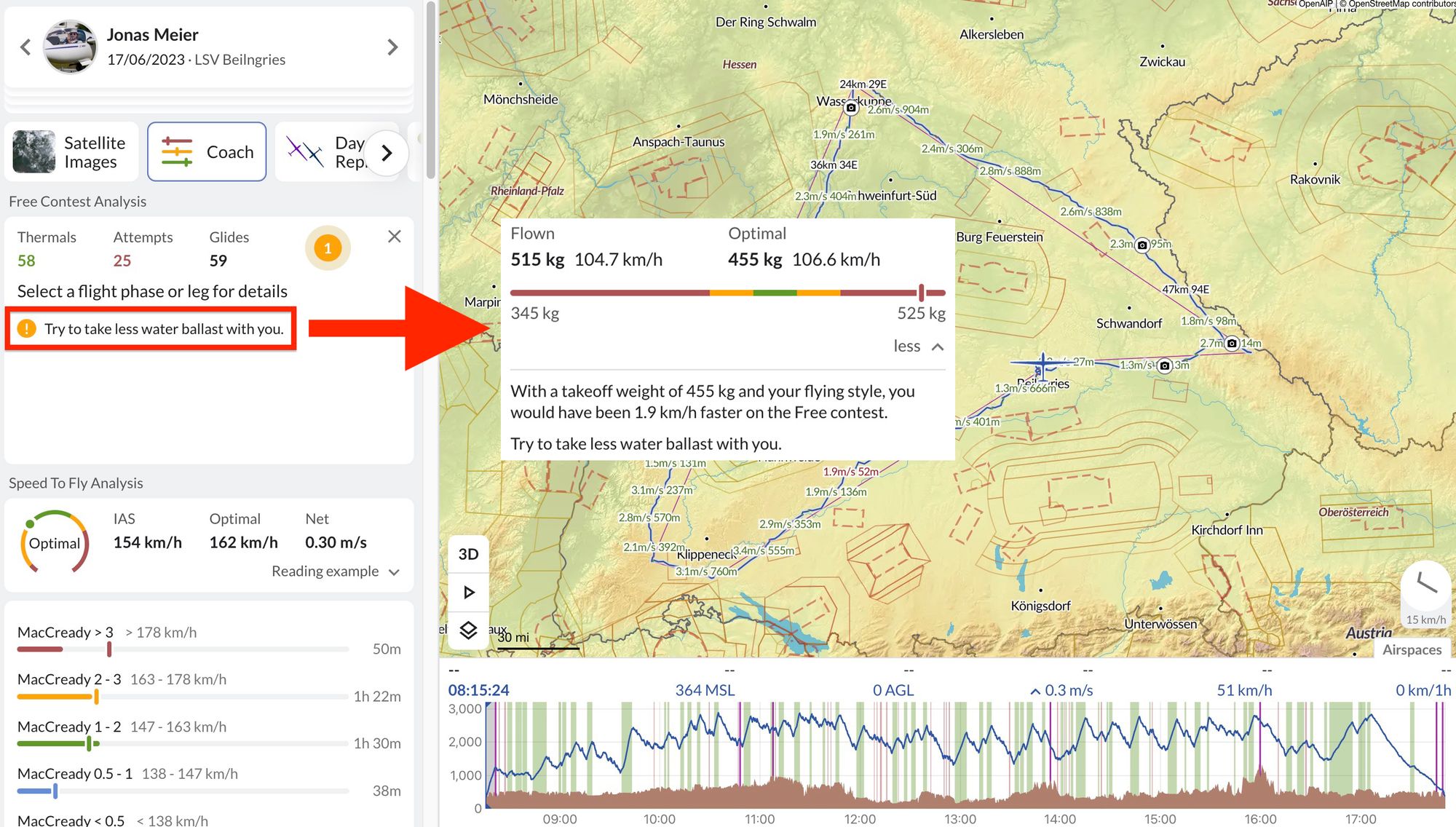The height and width of the screenshot is (827, 1456).
Task: Click the 364 MSL altitude readout
Action: tap(705, 690)
